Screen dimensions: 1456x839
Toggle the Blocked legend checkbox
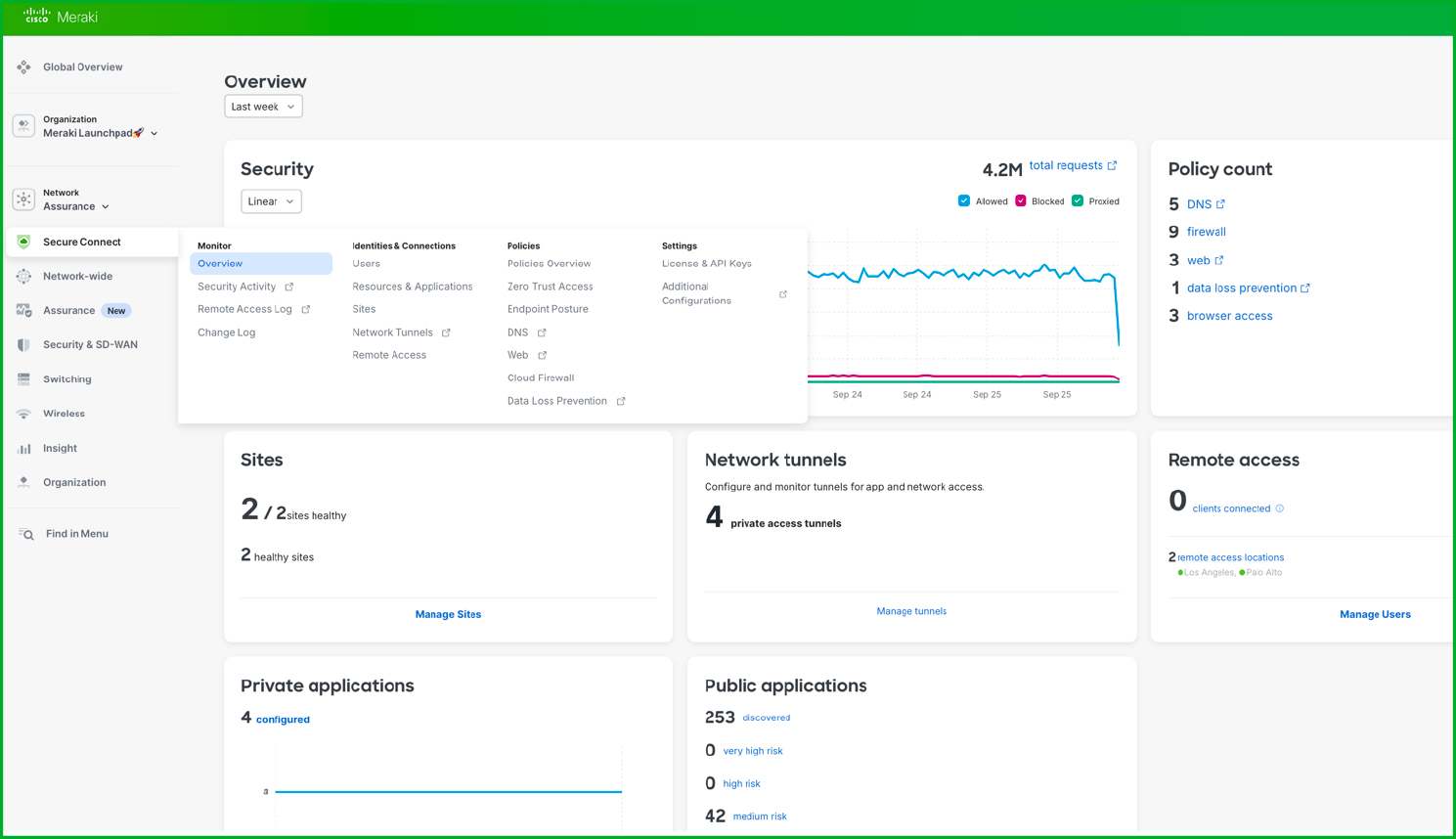coord(1021,201)
